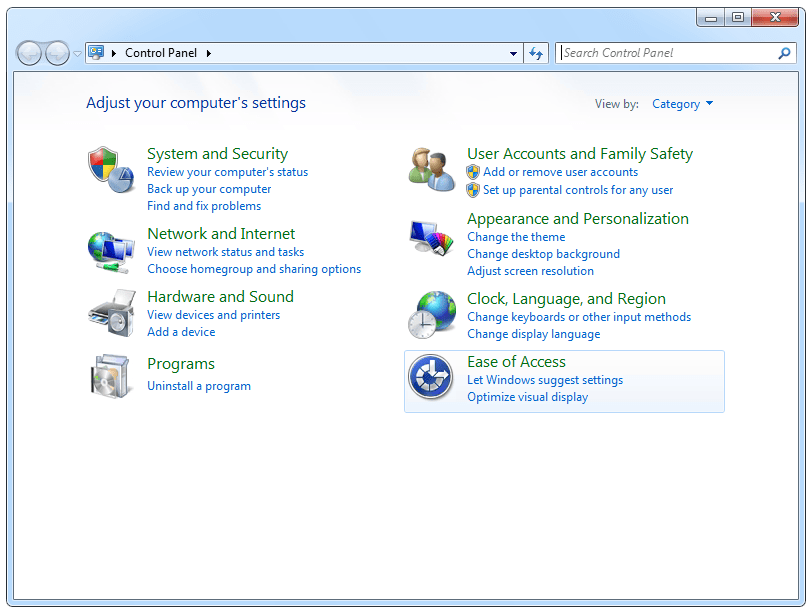812x612 pixels.
Task: Expand the arrow before Control Panel breadcrumb
Action: 113,53
